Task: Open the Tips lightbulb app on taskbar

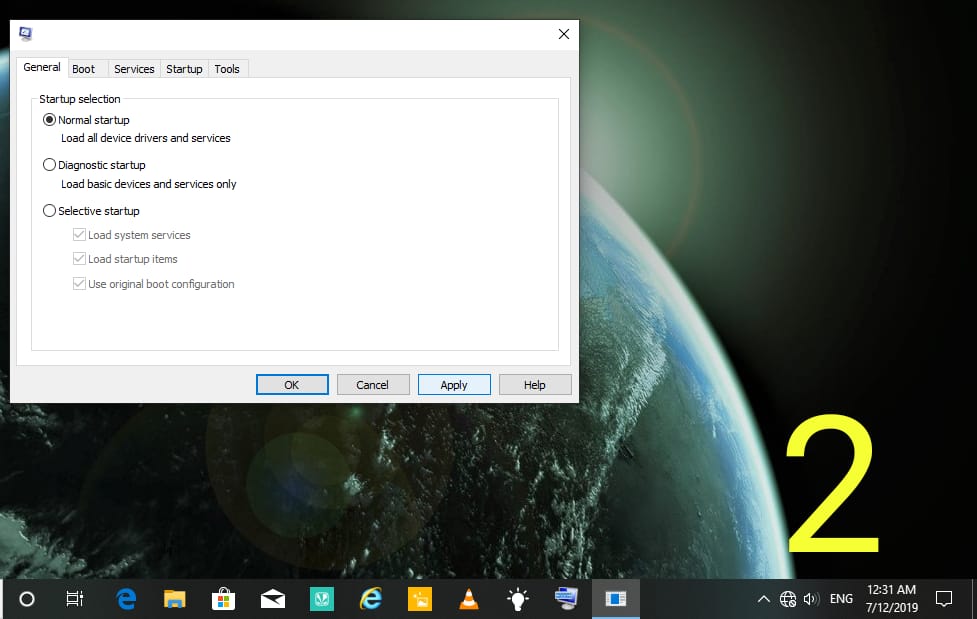Action: 517,599
